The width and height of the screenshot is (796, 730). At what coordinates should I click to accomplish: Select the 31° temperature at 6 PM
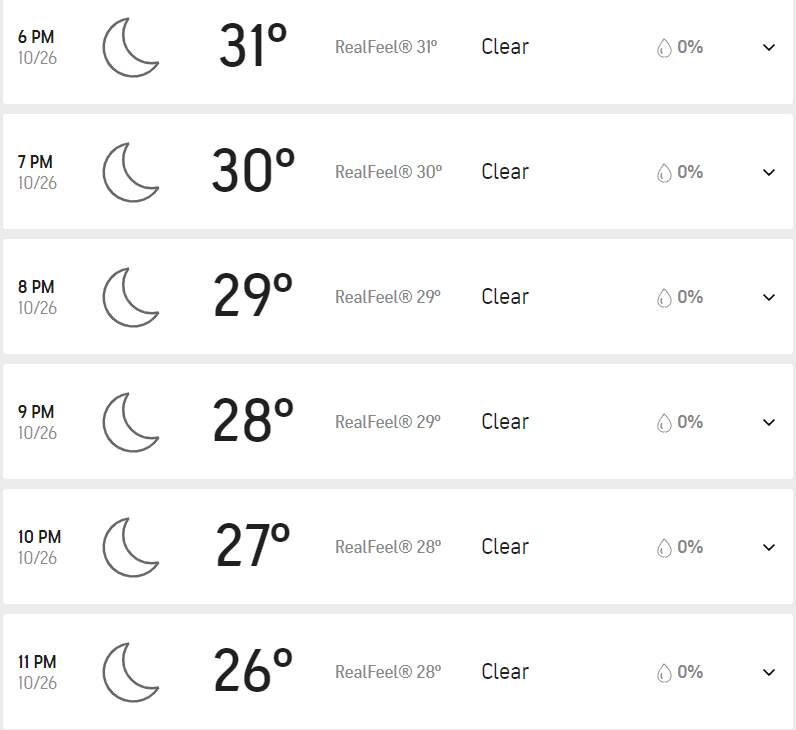[x=253, y=46]
